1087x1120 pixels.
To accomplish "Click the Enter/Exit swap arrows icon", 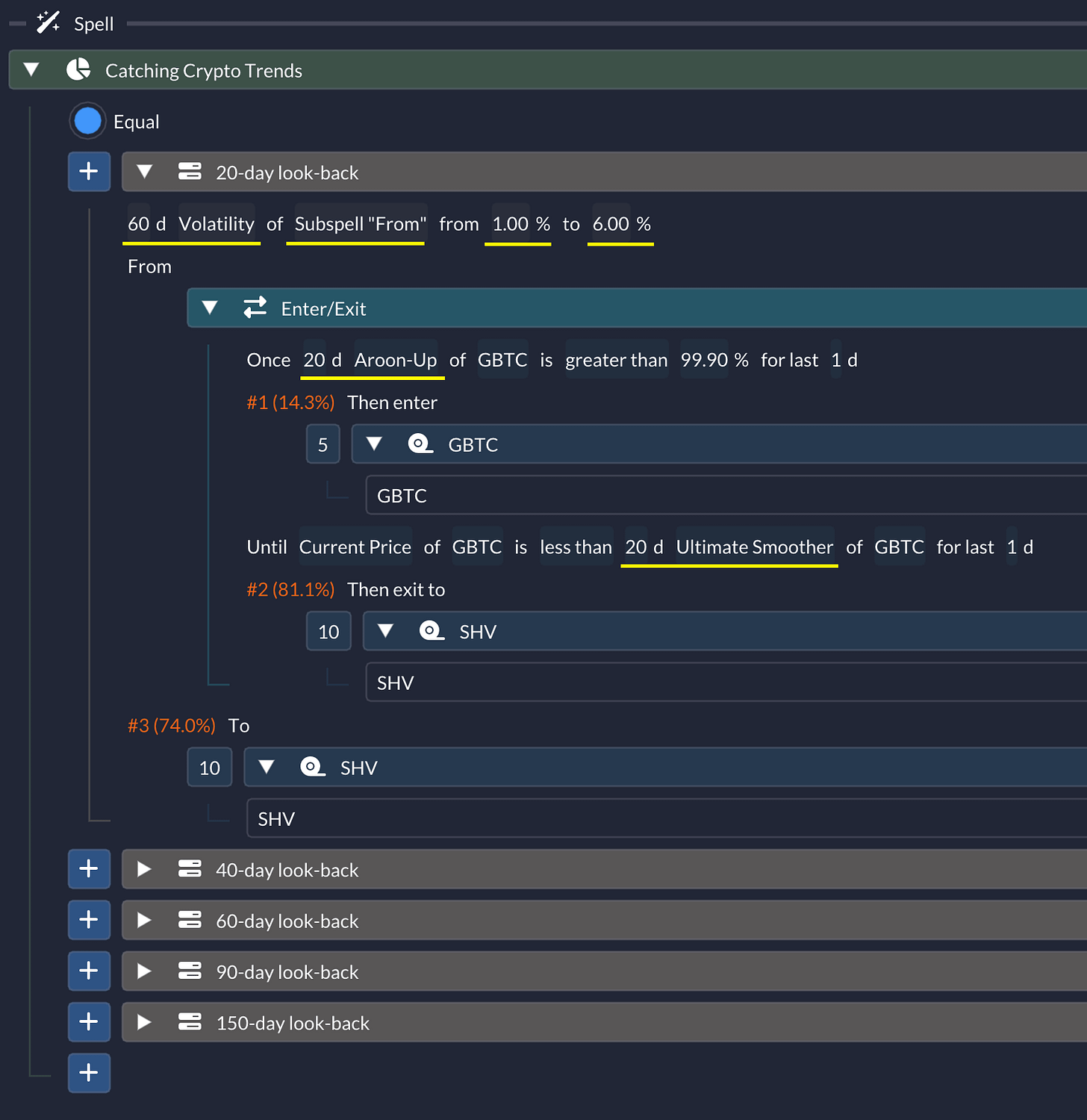I will click(x=255, y=307).
